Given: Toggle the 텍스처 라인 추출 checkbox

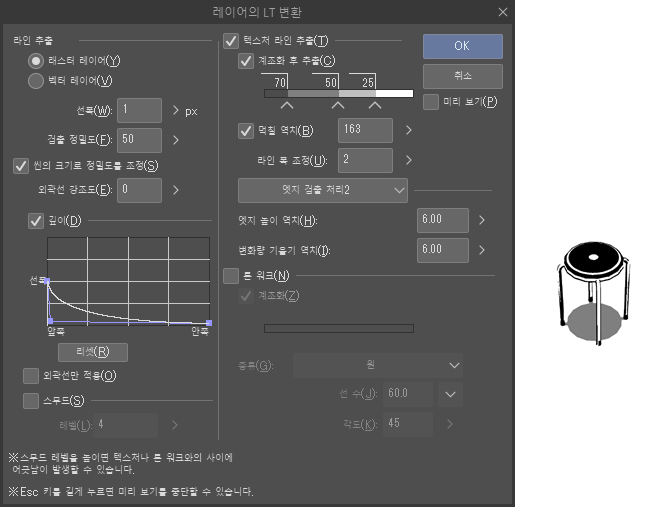Looking at the screenshot, I should (x=230, y=41).
